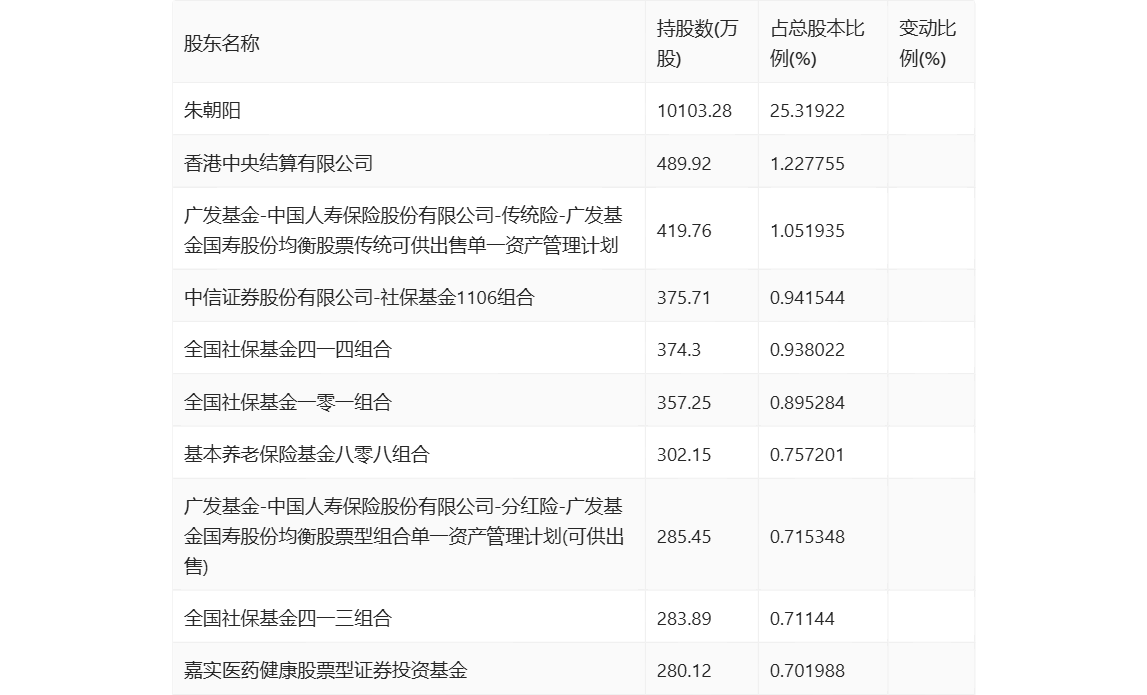Select 基本养老保险基金八零八组合
This screenshot has width=1147, height=695.
307,454
